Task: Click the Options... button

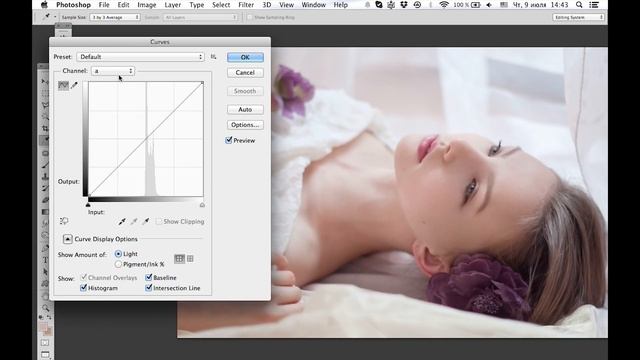Action: coord(245,125)
